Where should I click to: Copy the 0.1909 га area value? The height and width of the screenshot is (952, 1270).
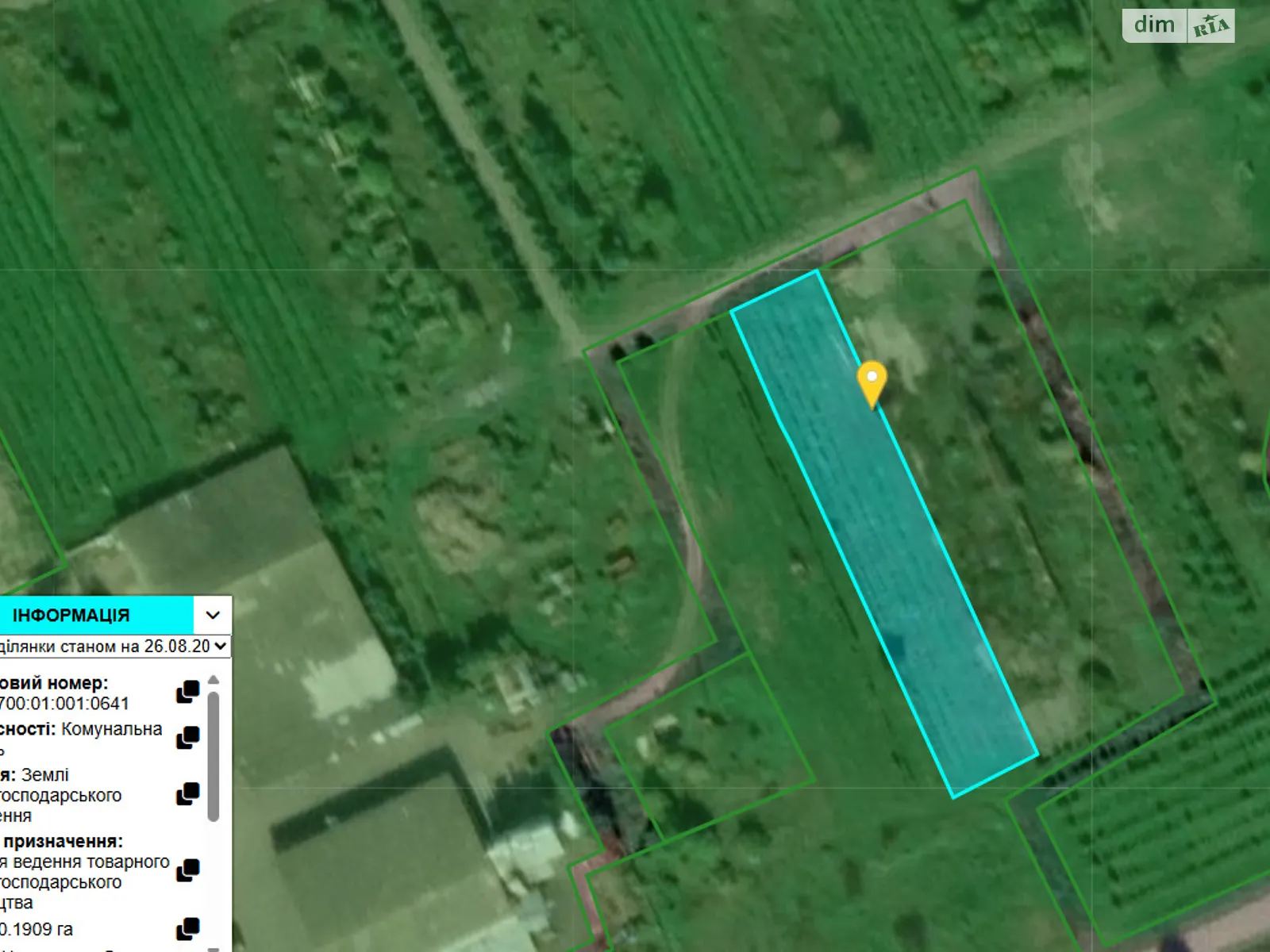point(188,928)
